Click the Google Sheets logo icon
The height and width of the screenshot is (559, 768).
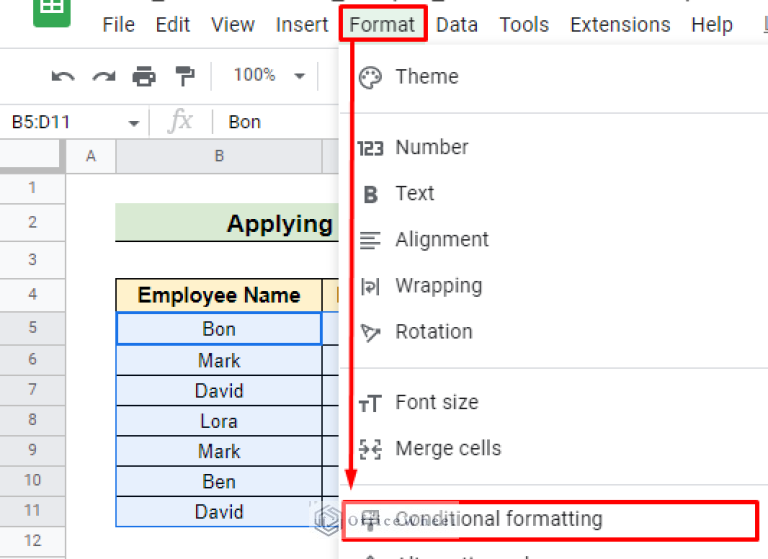pyautogui.click(x=52, y=12)
